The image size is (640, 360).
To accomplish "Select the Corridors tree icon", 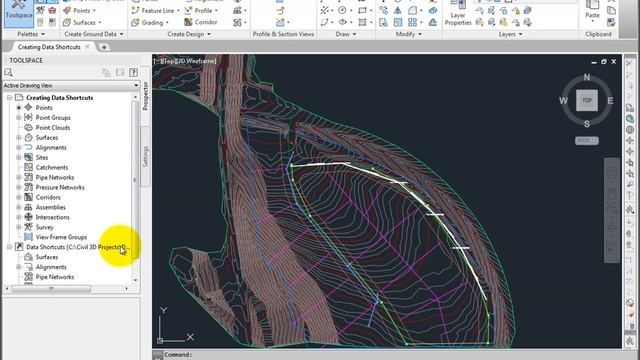I will (28, 197).
